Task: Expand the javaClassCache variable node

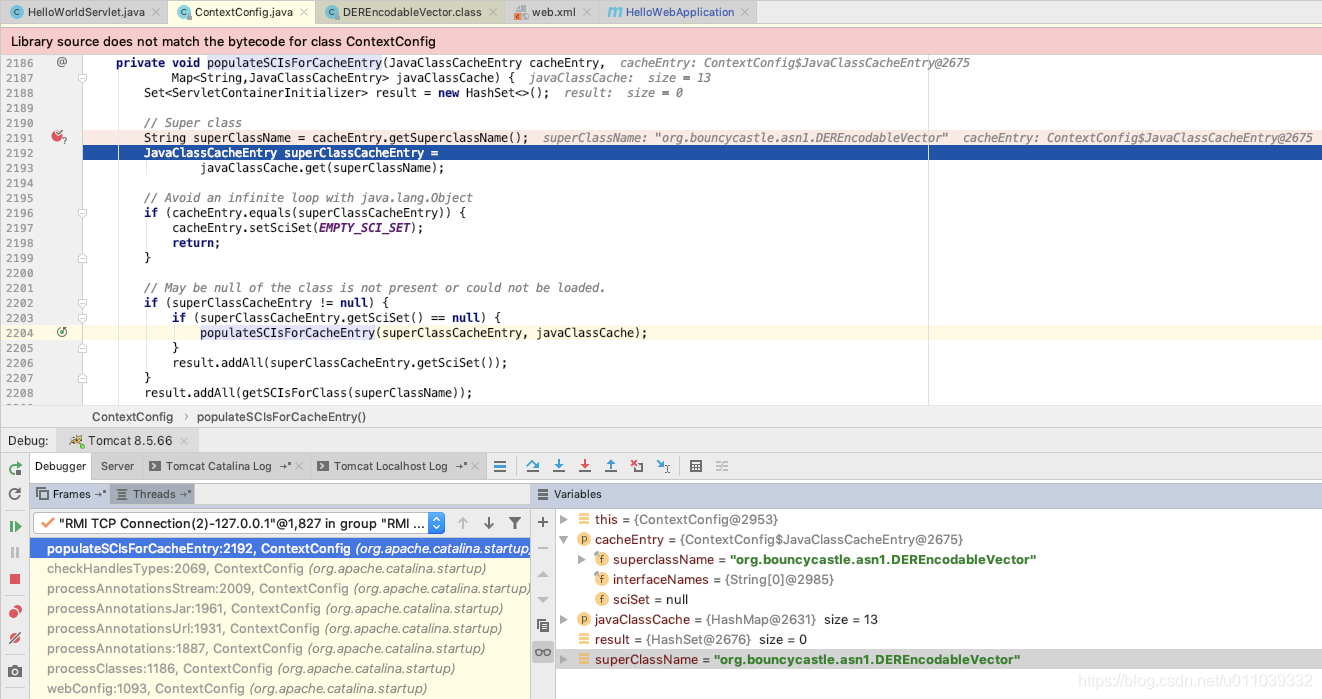Action: coord(564,619)
